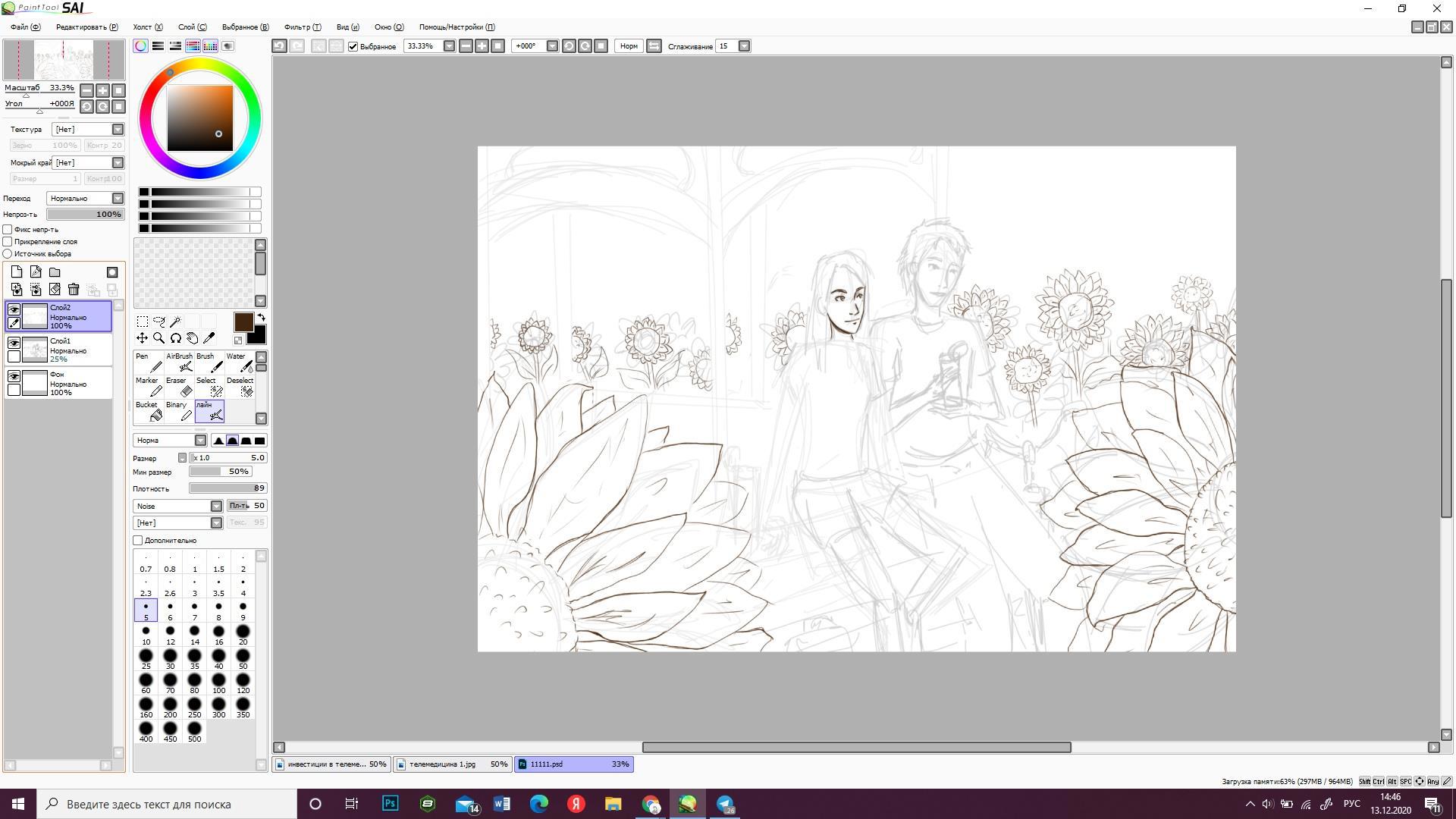1456x819 pixels.
Task: Select the zoom magnifier tool
Action: [x=158, y=338]
